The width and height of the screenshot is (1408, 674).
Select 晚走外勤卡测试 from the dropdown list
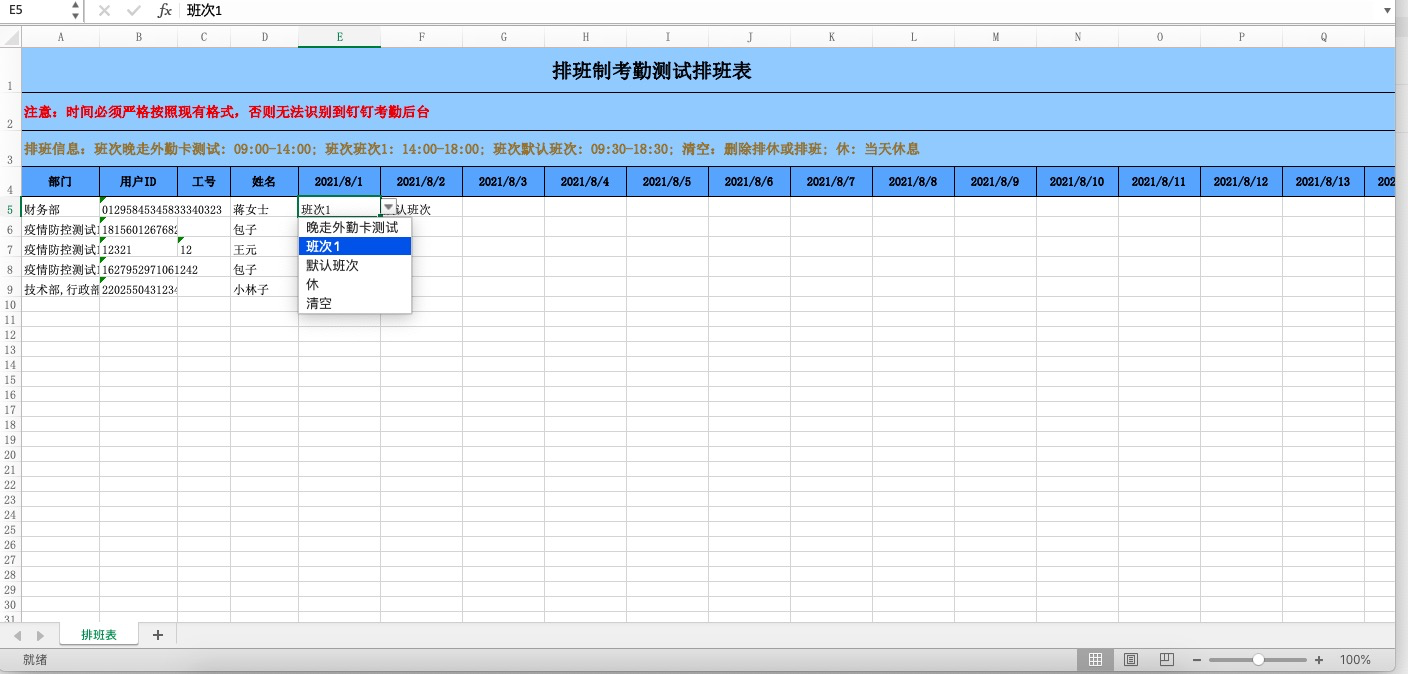click(351, 227)
